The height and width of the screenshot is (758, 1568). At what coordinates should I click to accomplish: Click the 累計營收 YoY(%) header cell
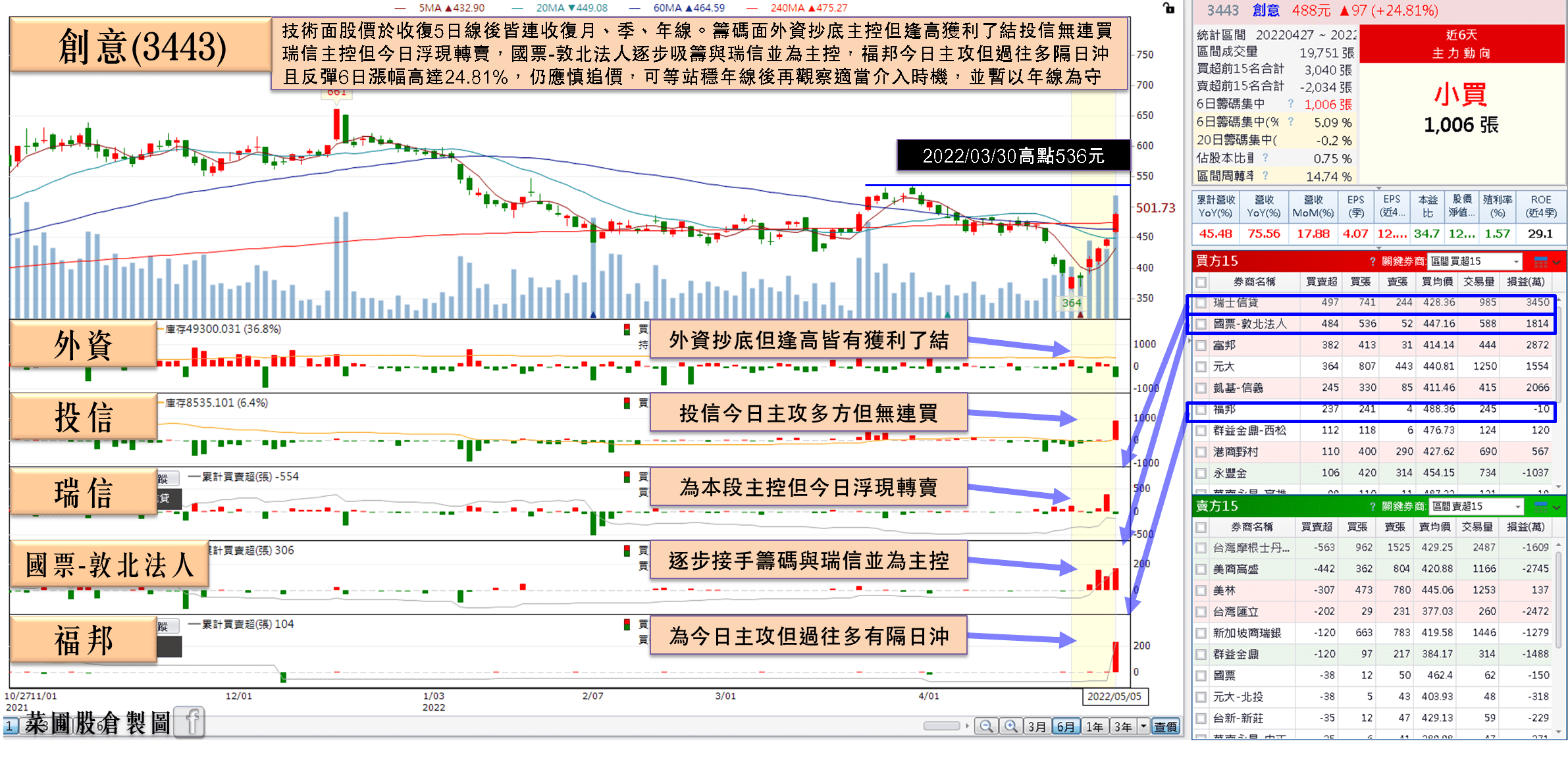1215,206
